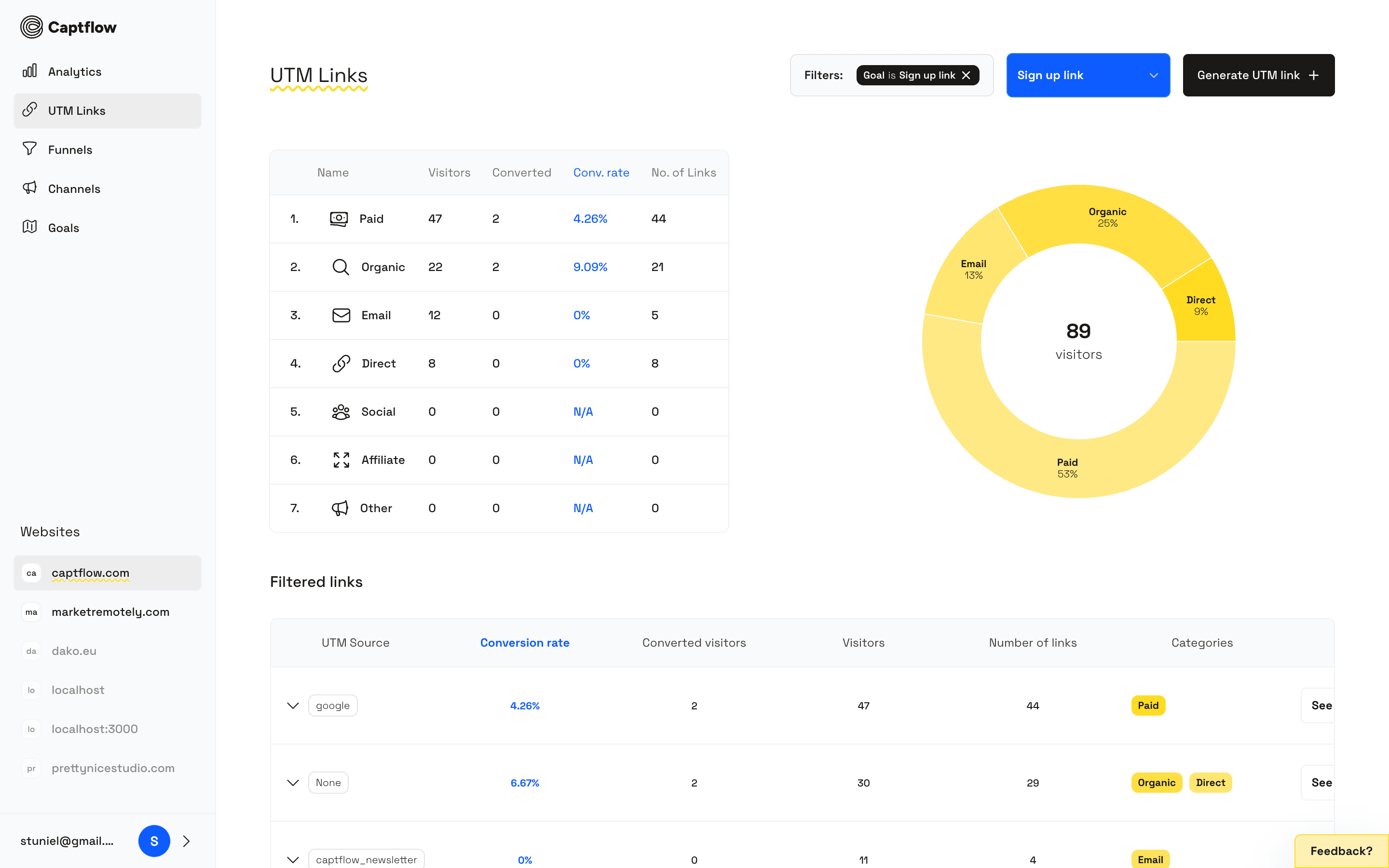Image resolution: width=1389 pixels, height=868 pixels.
Task: Click the Social people icon
Action: click(x=340, y=412)
